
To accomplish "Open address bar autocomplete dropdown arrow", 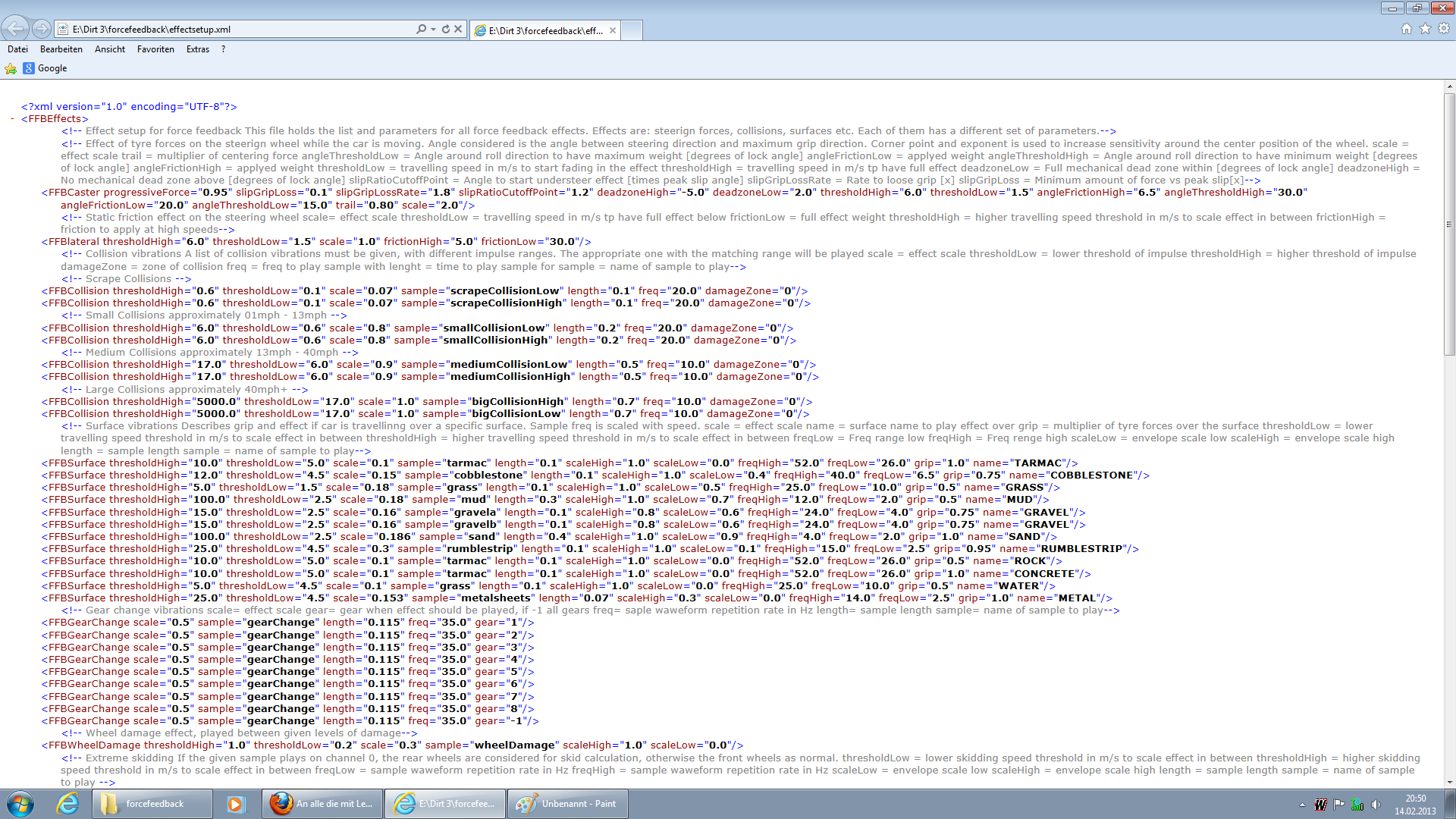I will coord(433,29).
